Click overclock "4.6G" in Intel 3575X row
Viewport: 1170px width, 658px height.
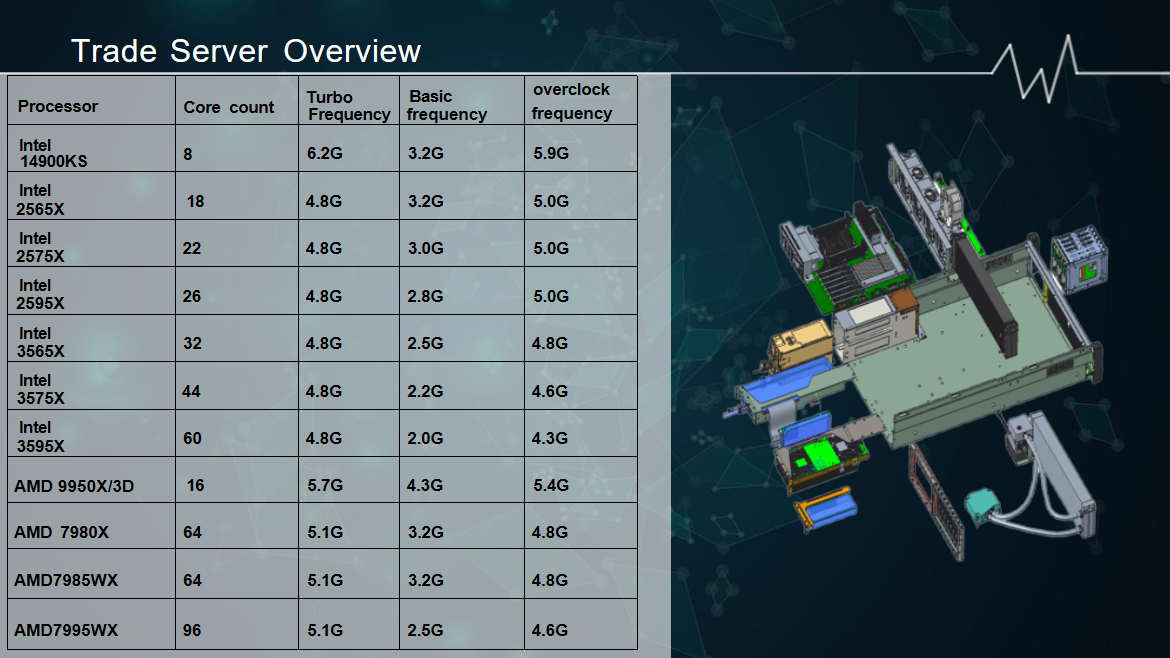click(549, 391)
